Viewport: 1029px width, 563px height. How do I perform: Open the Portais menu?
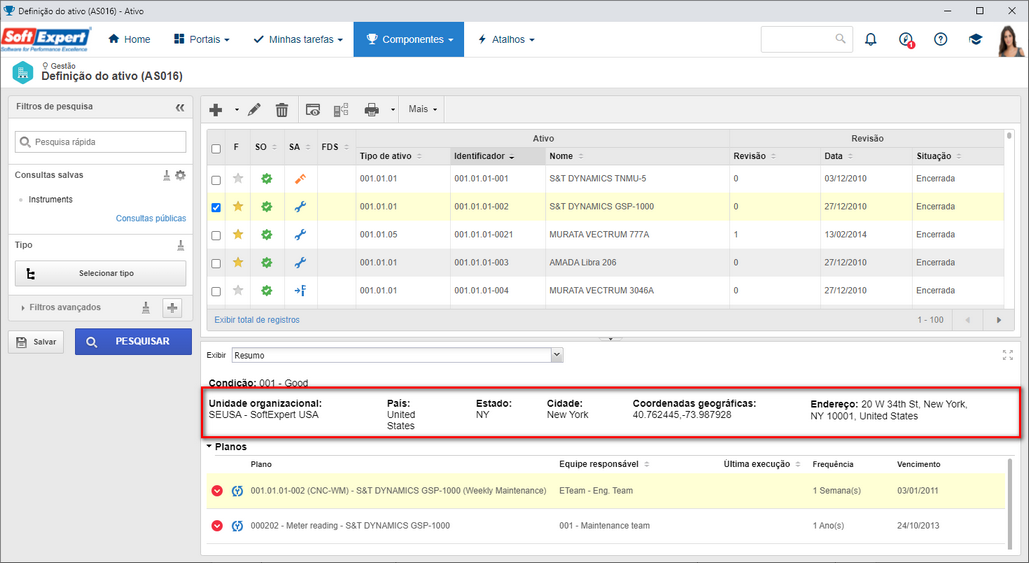point(201,39)
